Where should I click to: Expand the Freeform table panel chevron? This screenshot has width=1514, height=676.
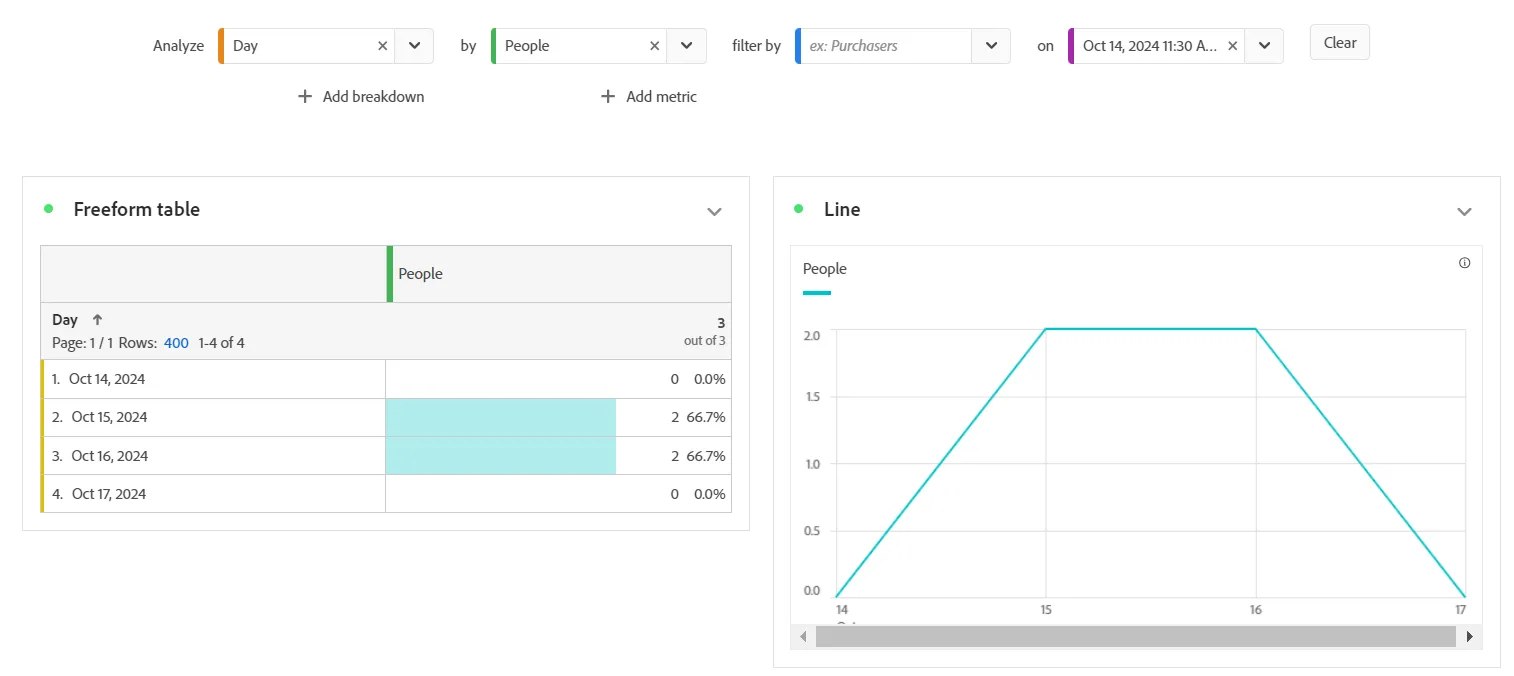[714, 211]
